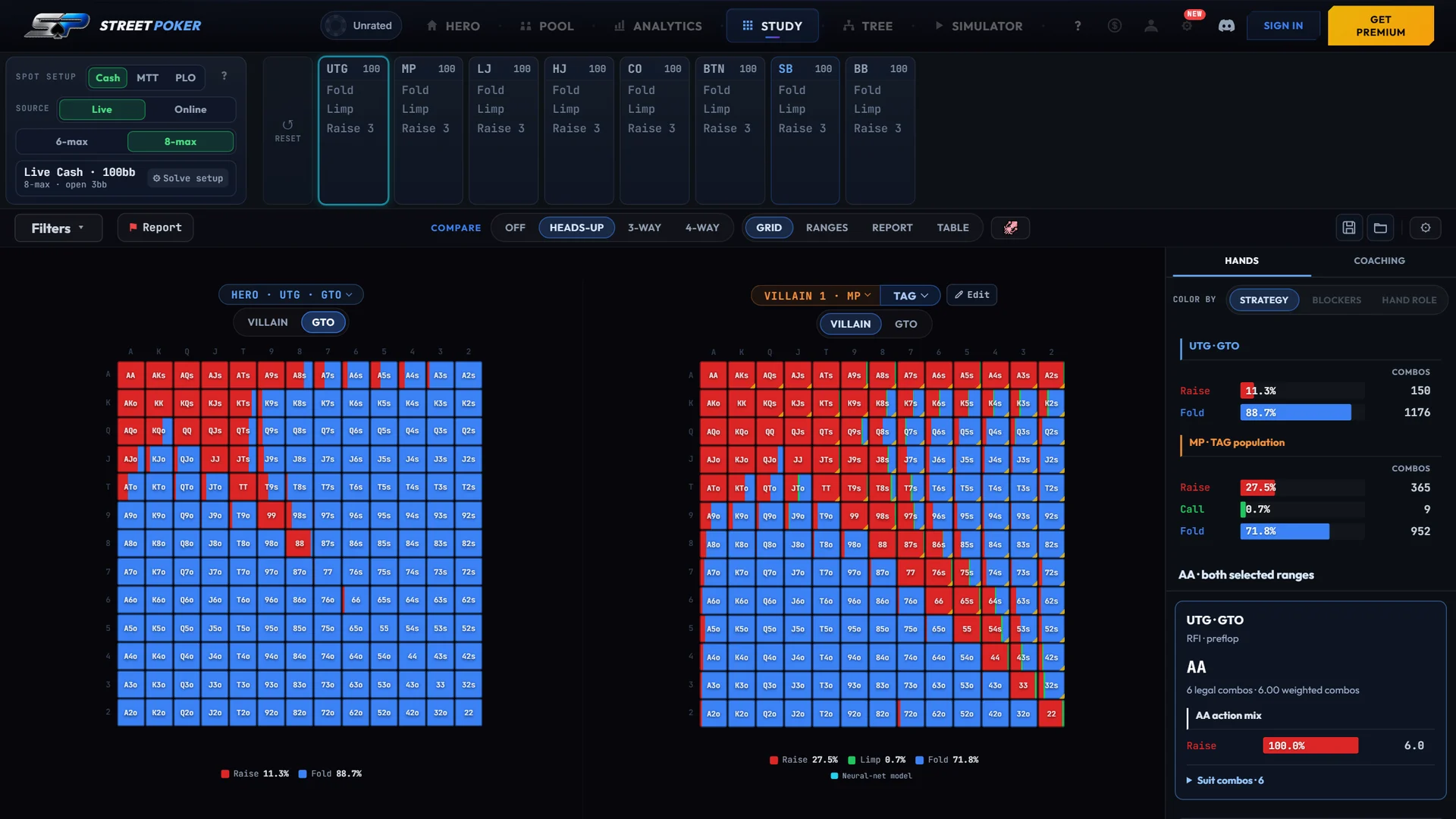Click GET PREMIUM button
1456x819 pixels.
pyautogui.click(x=1380, y=26)
